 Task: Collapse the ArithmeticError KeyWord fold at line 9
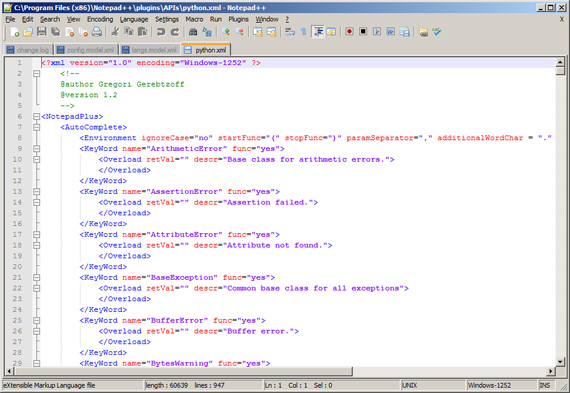tap(36, 149)
